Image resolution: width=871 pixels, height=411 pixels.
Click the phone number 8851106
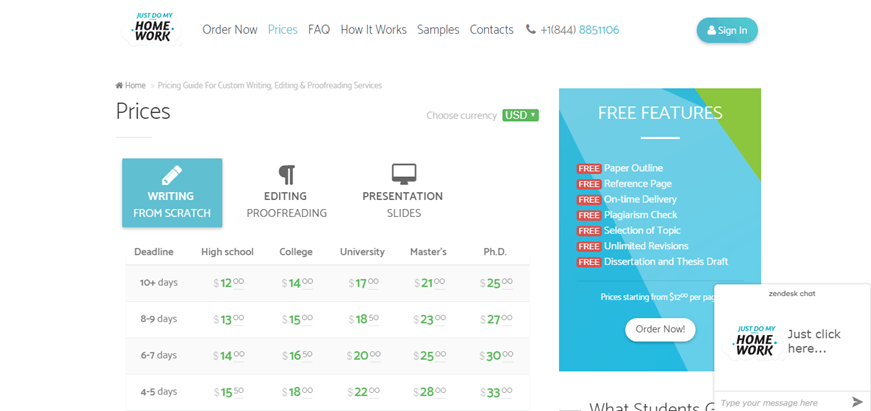[x=599, y=29]
